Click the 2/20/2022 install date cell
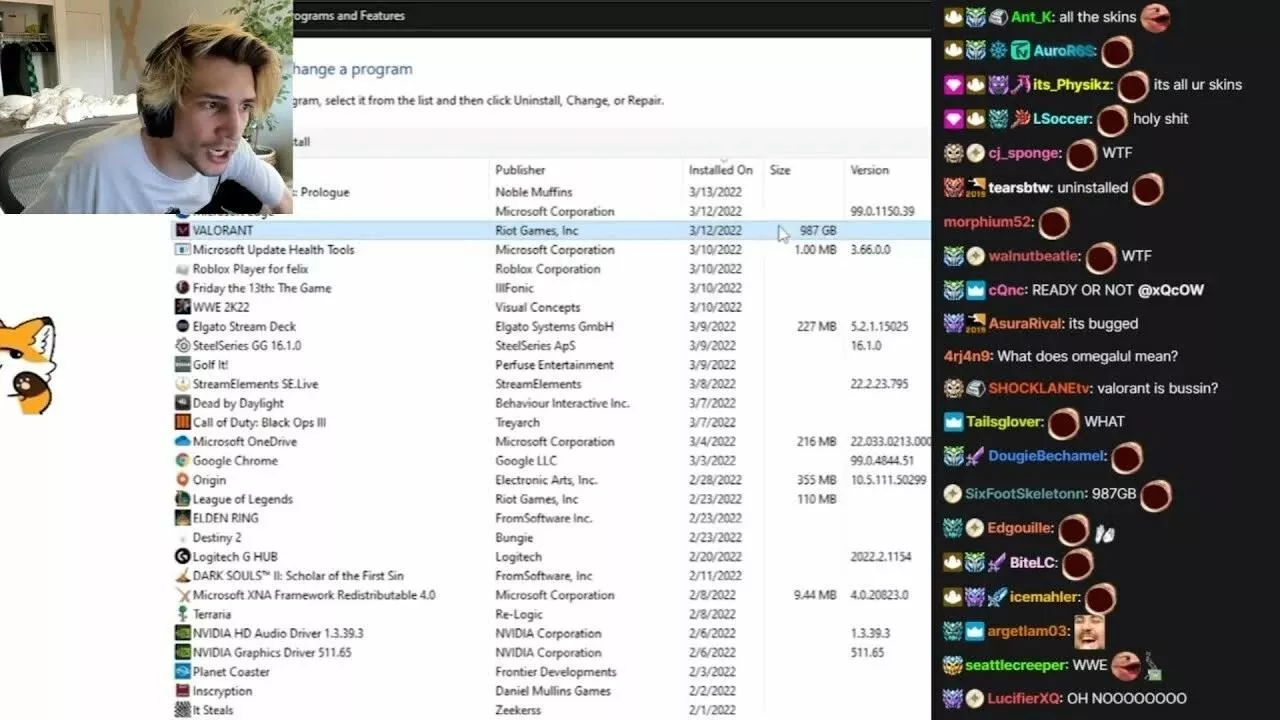Image resolution: width=1280 pixels, height=720 pixels. coord(715,557)
